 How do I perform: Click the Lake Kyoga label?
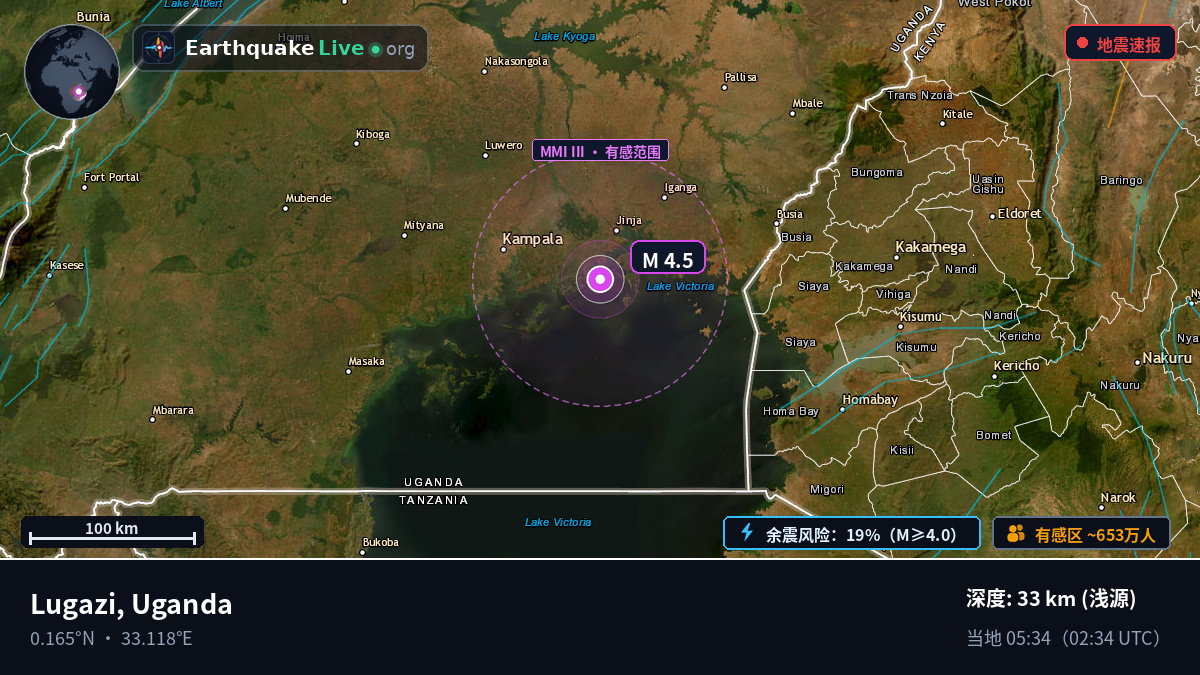(x=565, y=36)
